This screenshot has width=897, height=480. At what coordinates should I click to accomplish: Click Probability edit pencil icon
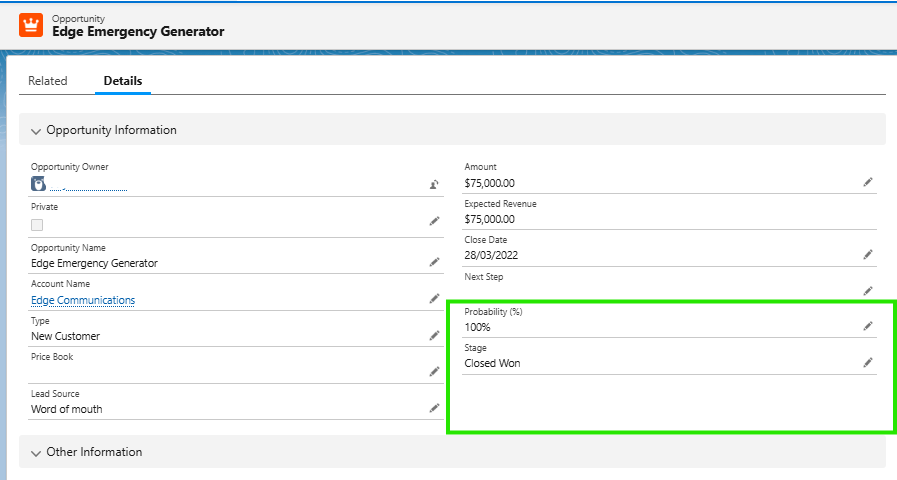click(868, 326)
